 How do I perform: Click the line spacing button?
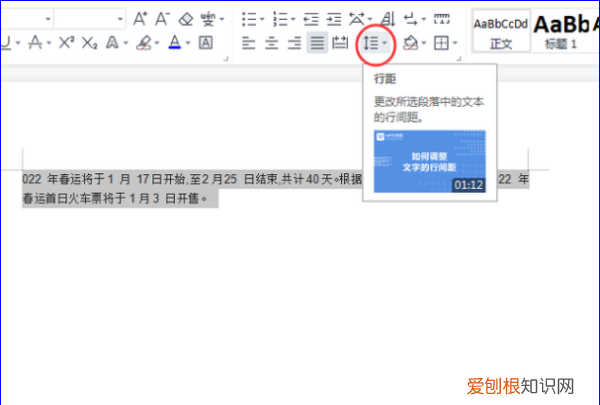[x=371, y=43]
